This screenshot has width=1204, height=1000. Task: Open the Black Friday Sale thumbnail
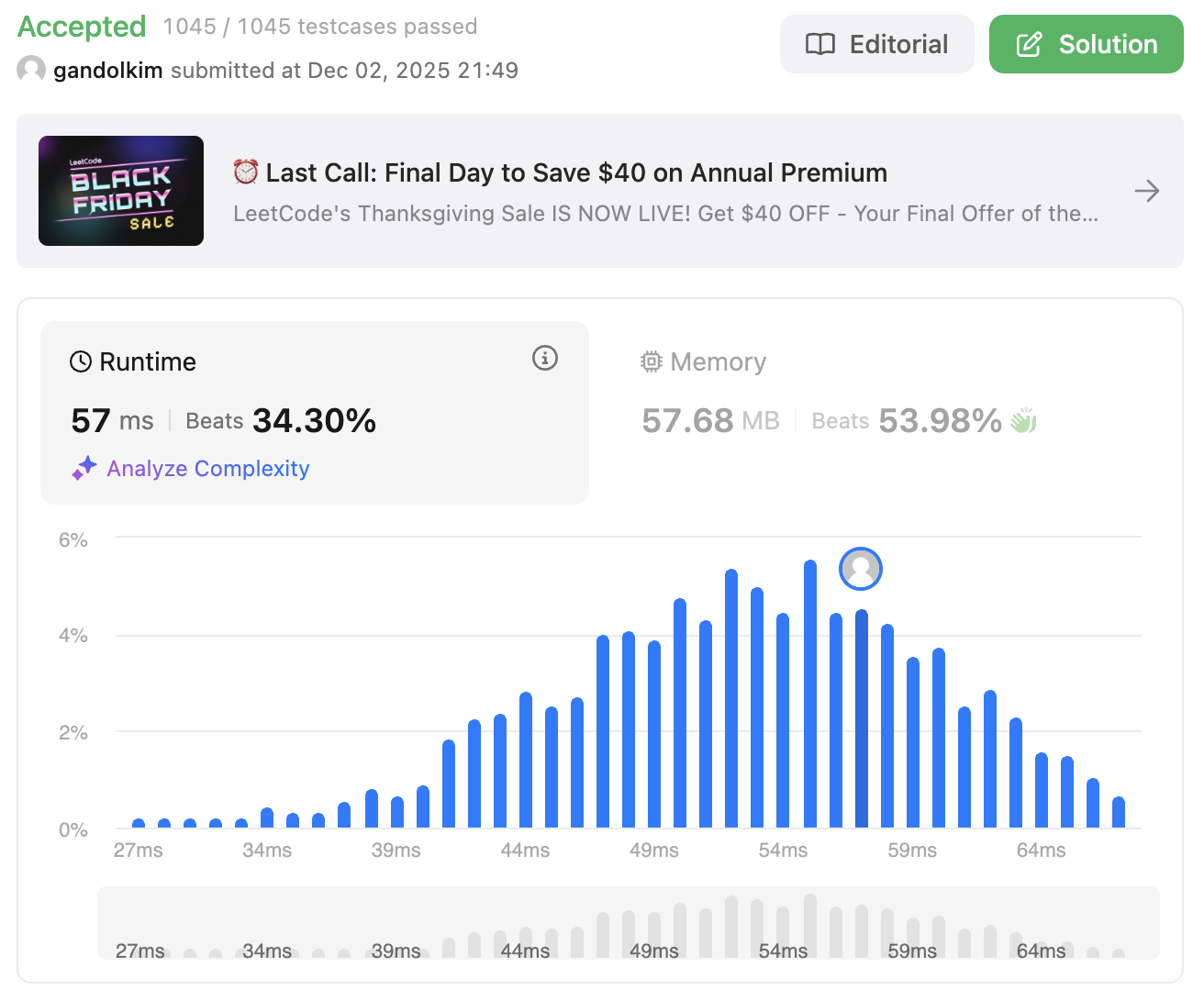coord(121,191)
